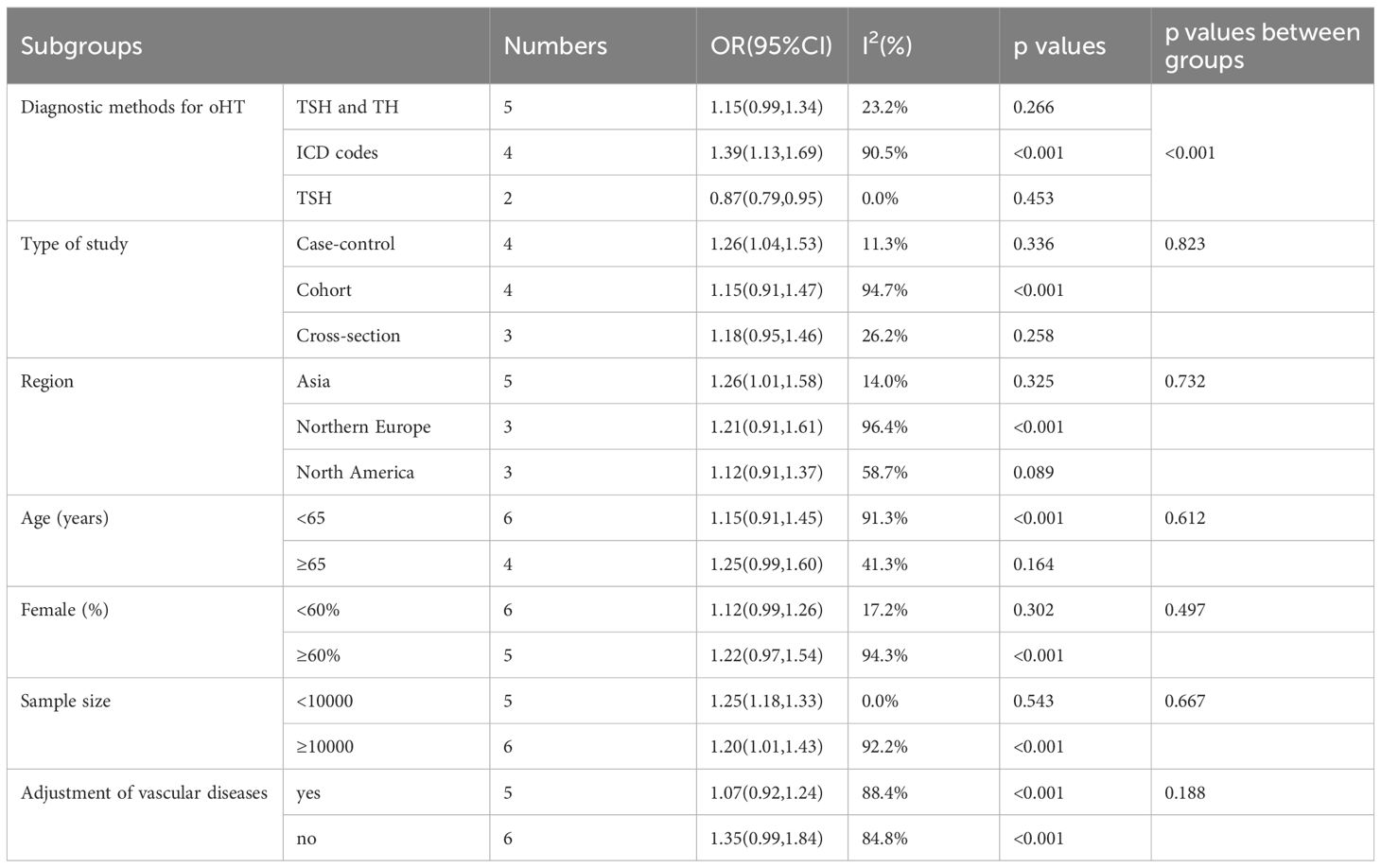Click the "Cross-section" cell
Viewport: 1381px width, 868px height.
pyautogui.click(x=348, y=336)
